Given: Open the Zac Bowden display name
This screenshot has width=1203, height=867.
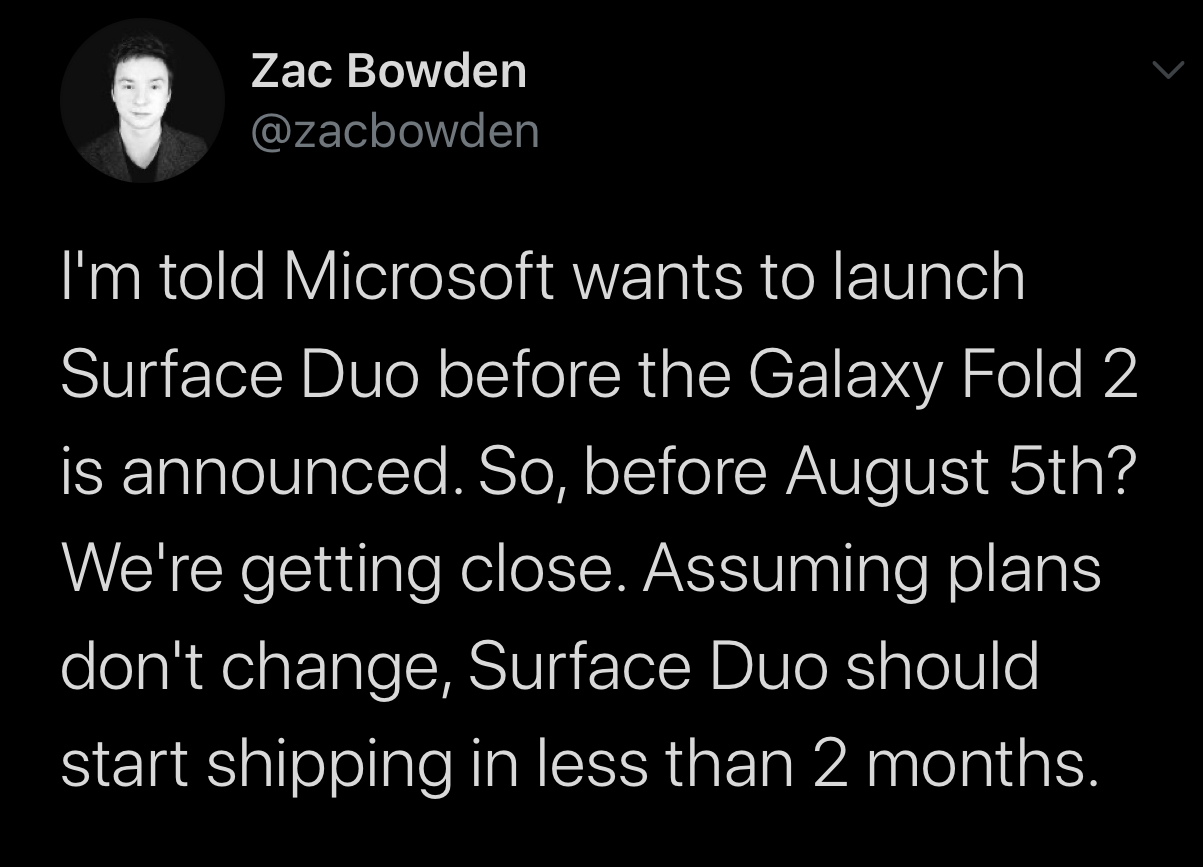Looking at the screenshot, I should [x=388, y=71].
